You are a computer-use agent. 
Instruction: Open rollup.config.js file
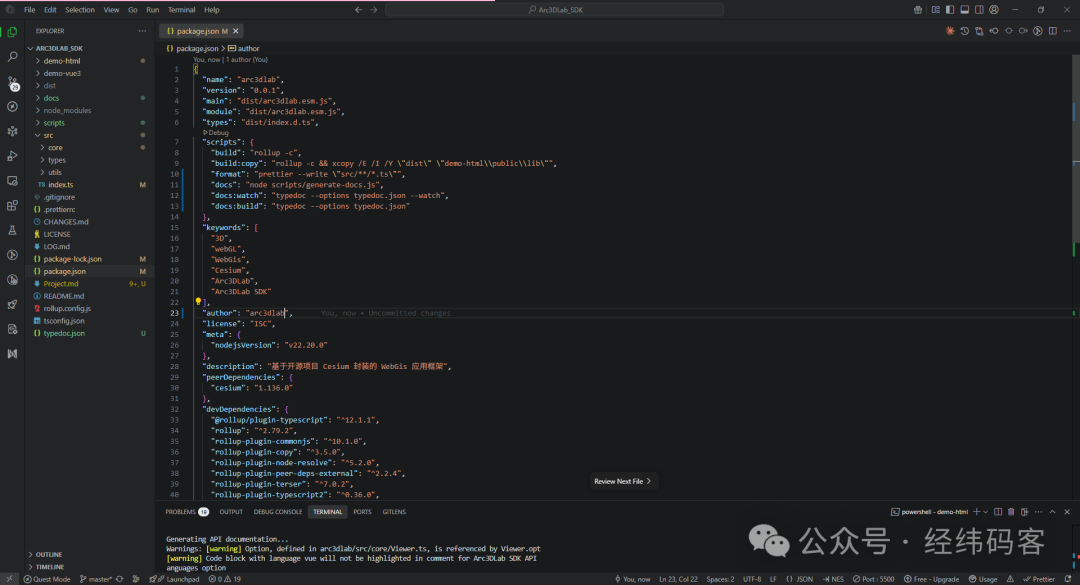pyautogui.click(x=90, y=308)
